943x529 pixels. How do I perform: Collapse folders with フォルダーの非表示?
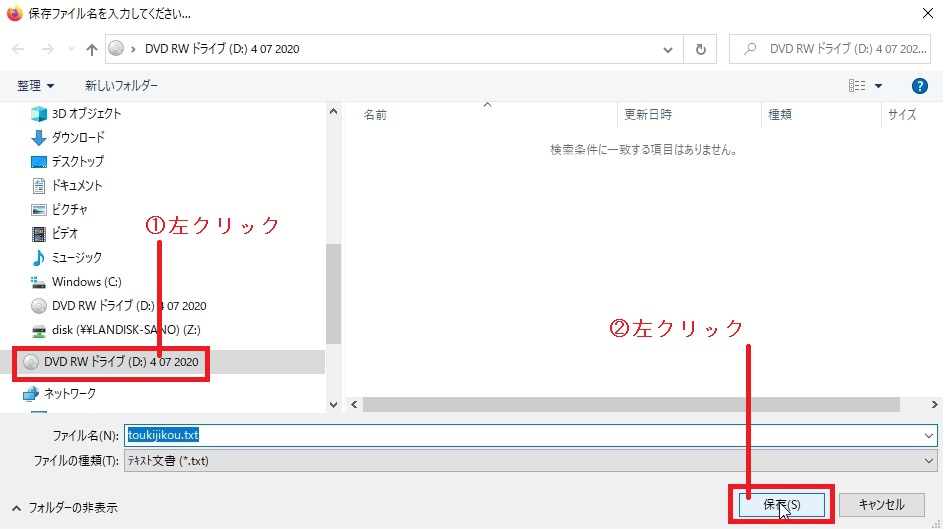64,508
